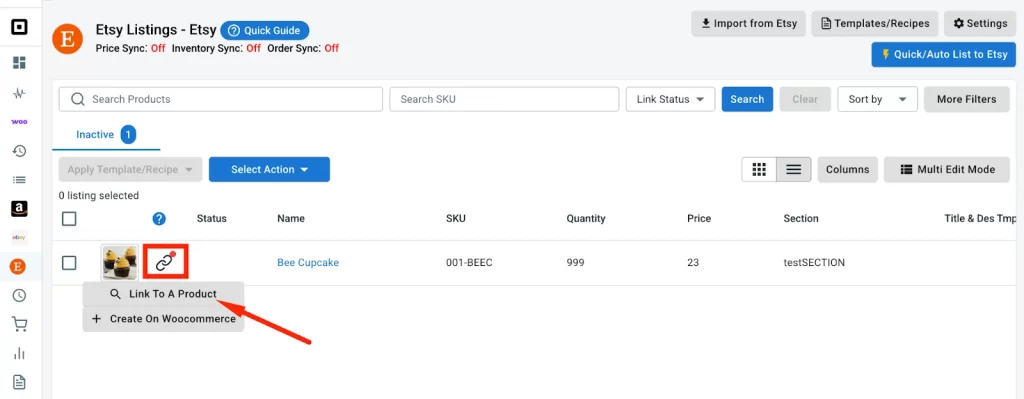Open the clock icon in sidebar
Image resolution: width=1024 pixels, height=399 pixels.
20,295
